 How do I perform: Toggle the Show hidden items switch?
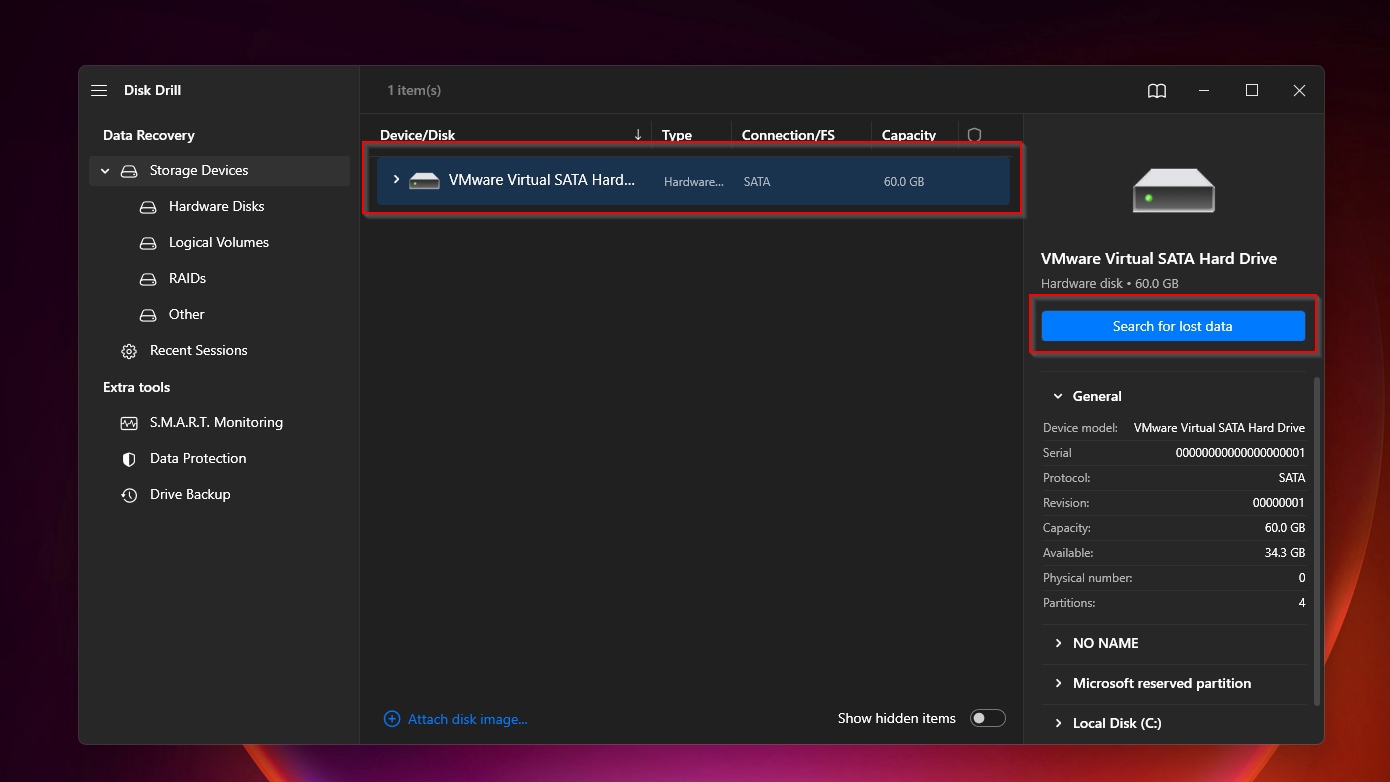[x=987, y=718]
